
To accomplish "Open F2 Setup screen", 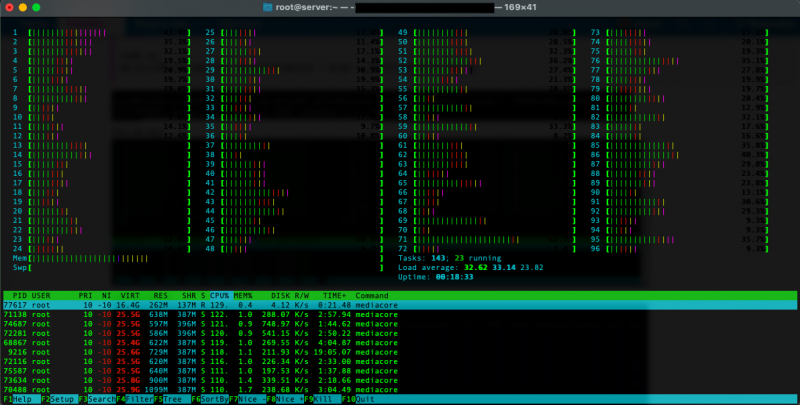I will [59, 399].
